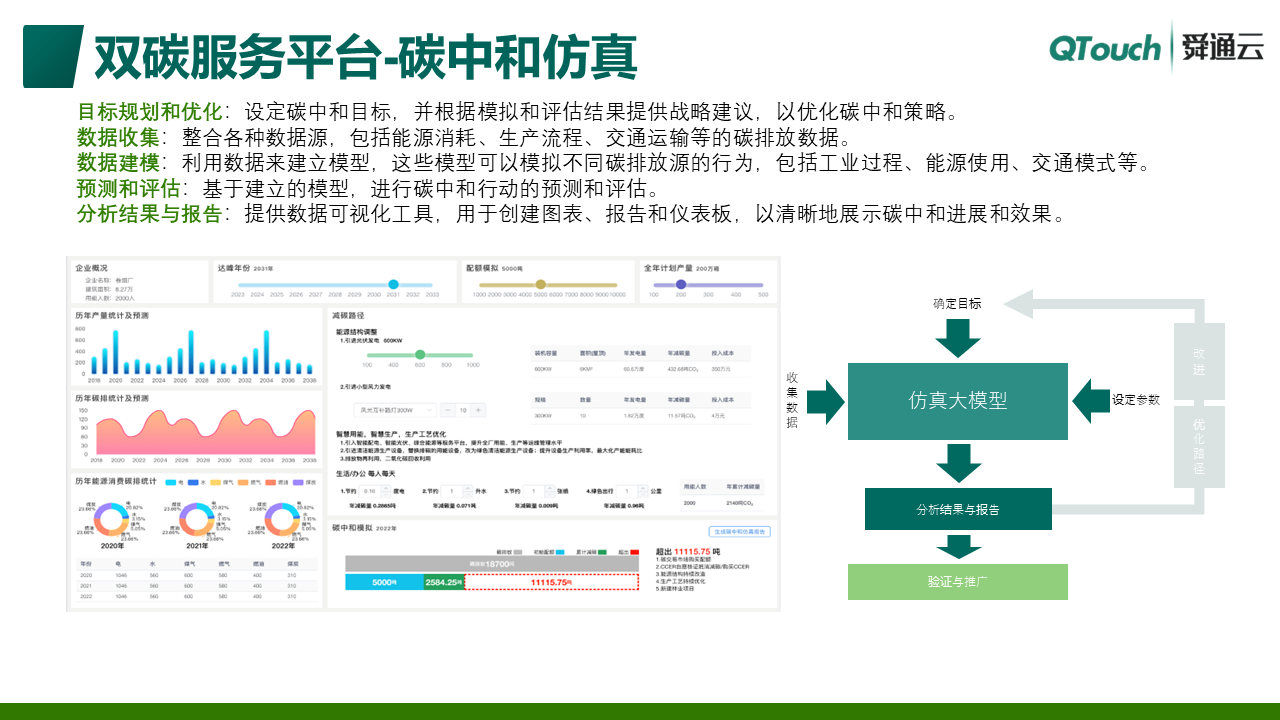
Task: Click the green 验证与推广 block
Action: [x=958, y=582]
